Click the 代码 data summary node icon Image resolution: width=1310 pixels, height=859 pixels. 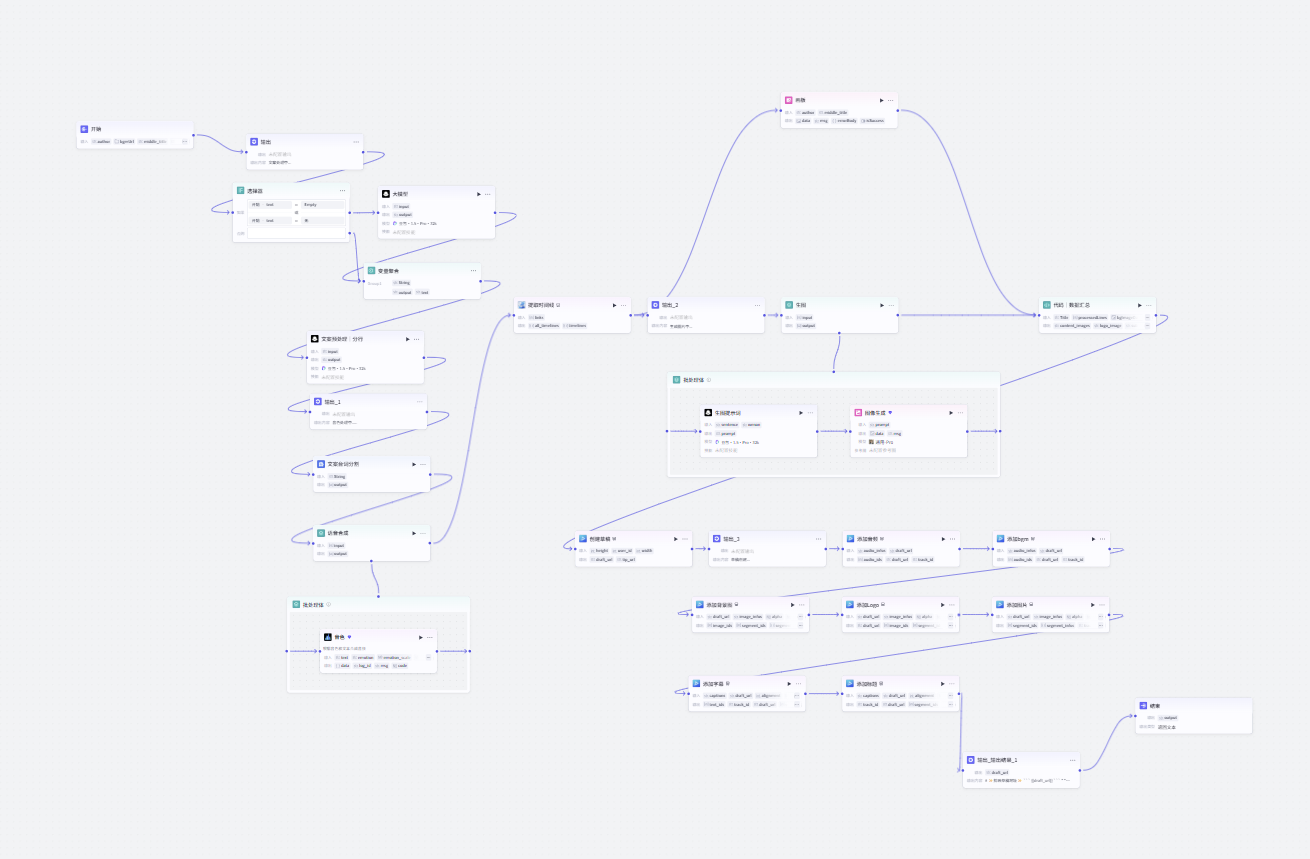[x=1045, y=305]
